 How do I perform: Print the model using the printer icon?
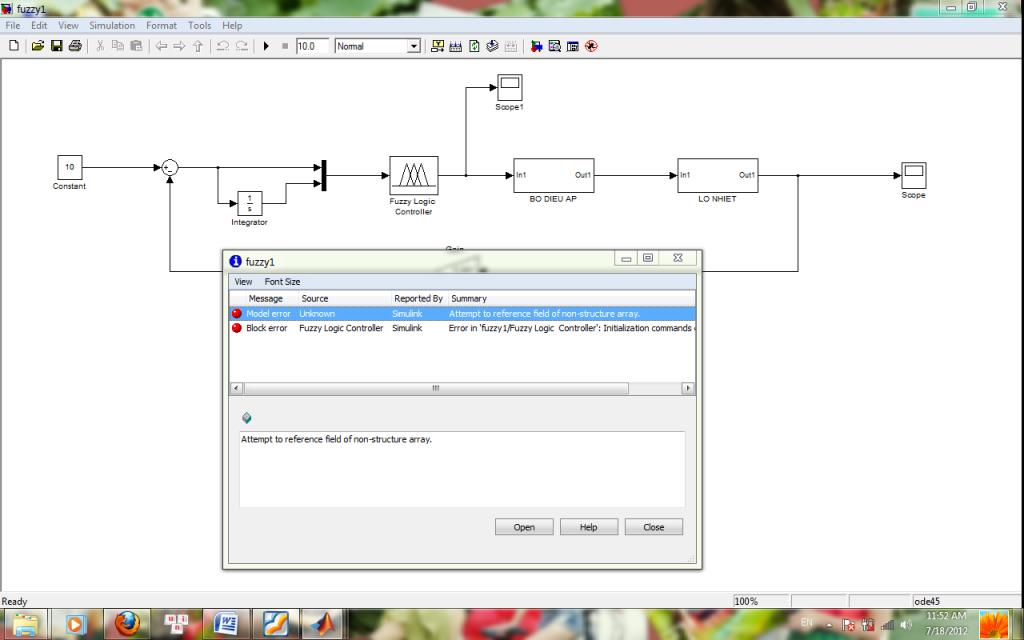[x=75, y=46]
